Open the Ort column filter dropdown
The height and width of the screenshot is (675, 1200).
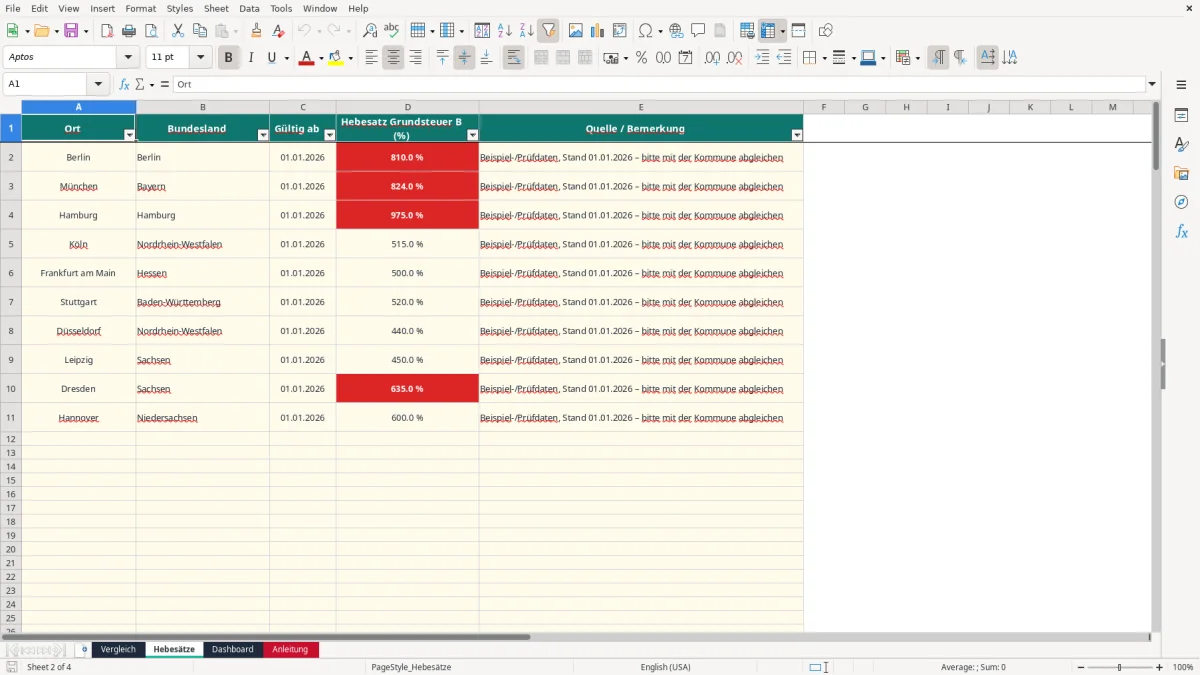[129, 135]
